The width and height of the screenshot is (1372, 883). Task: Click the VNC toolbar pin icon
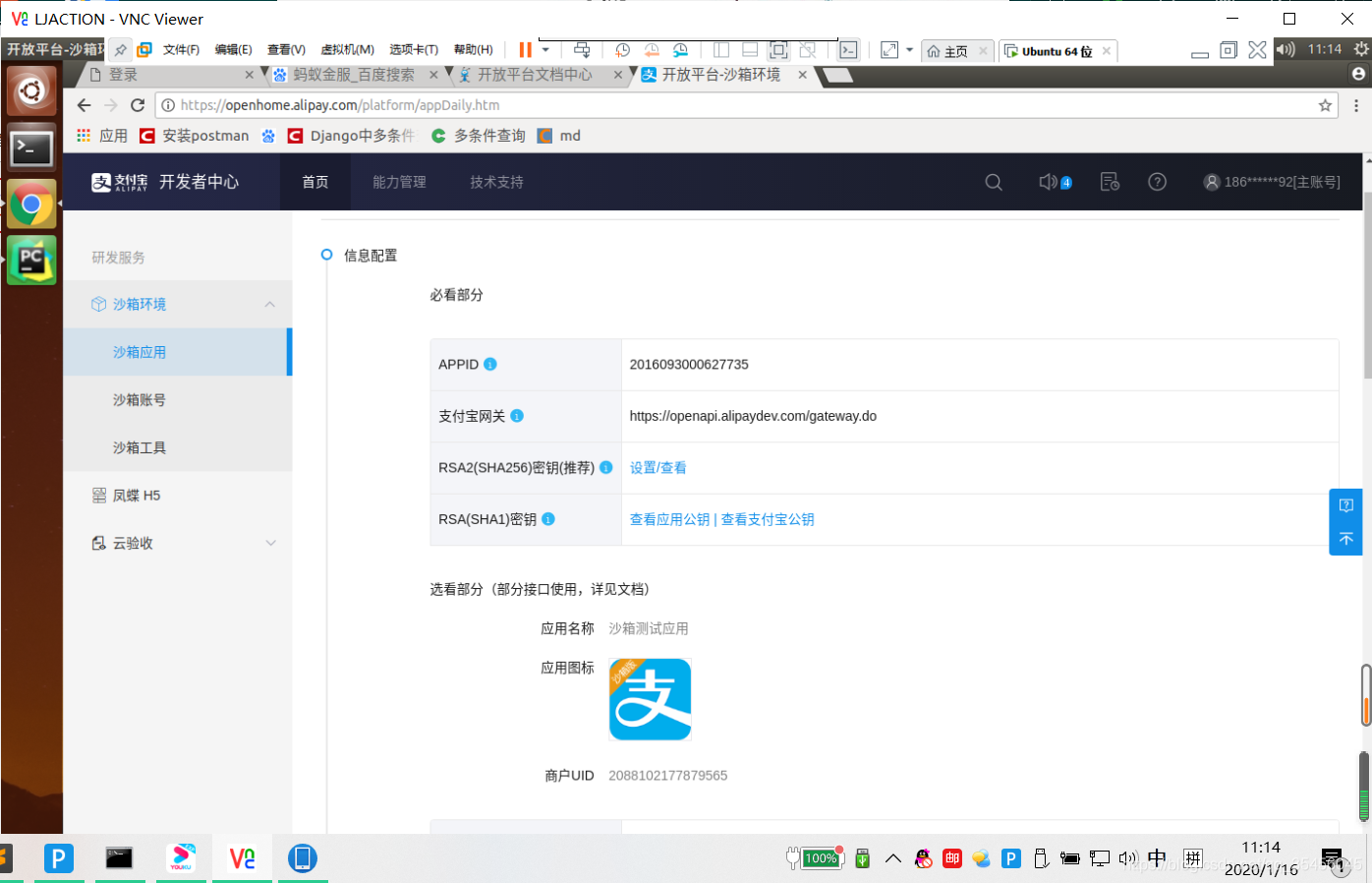121,50
